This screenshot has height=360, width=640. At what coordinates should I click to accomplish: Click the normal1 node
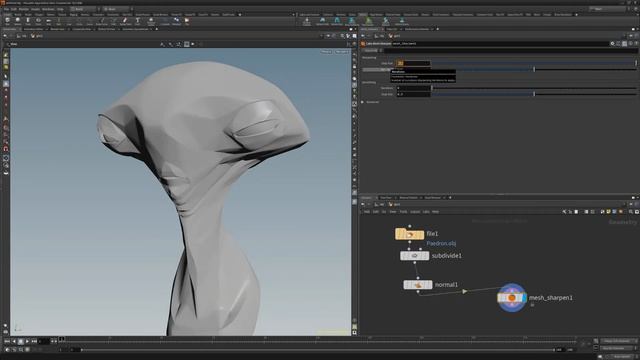pos(418,284)
